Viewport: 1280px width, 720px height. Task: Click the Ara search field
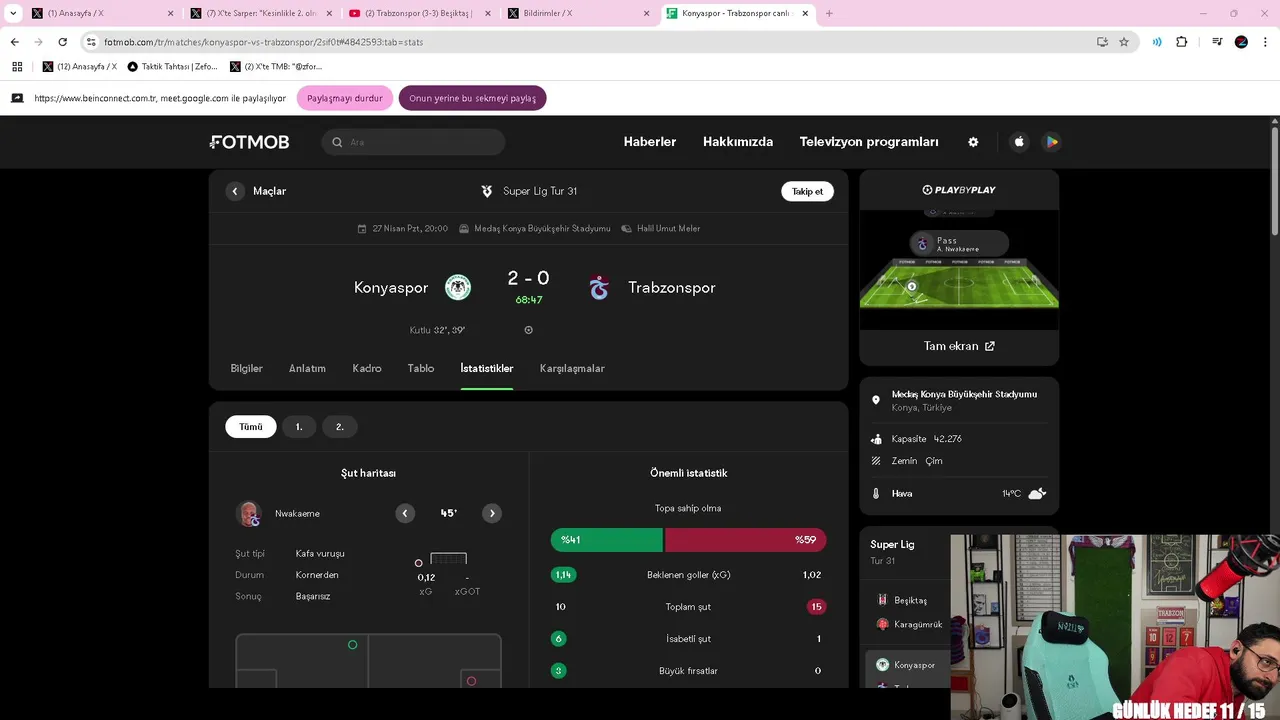pyautogui.click(x=414, y=142)
